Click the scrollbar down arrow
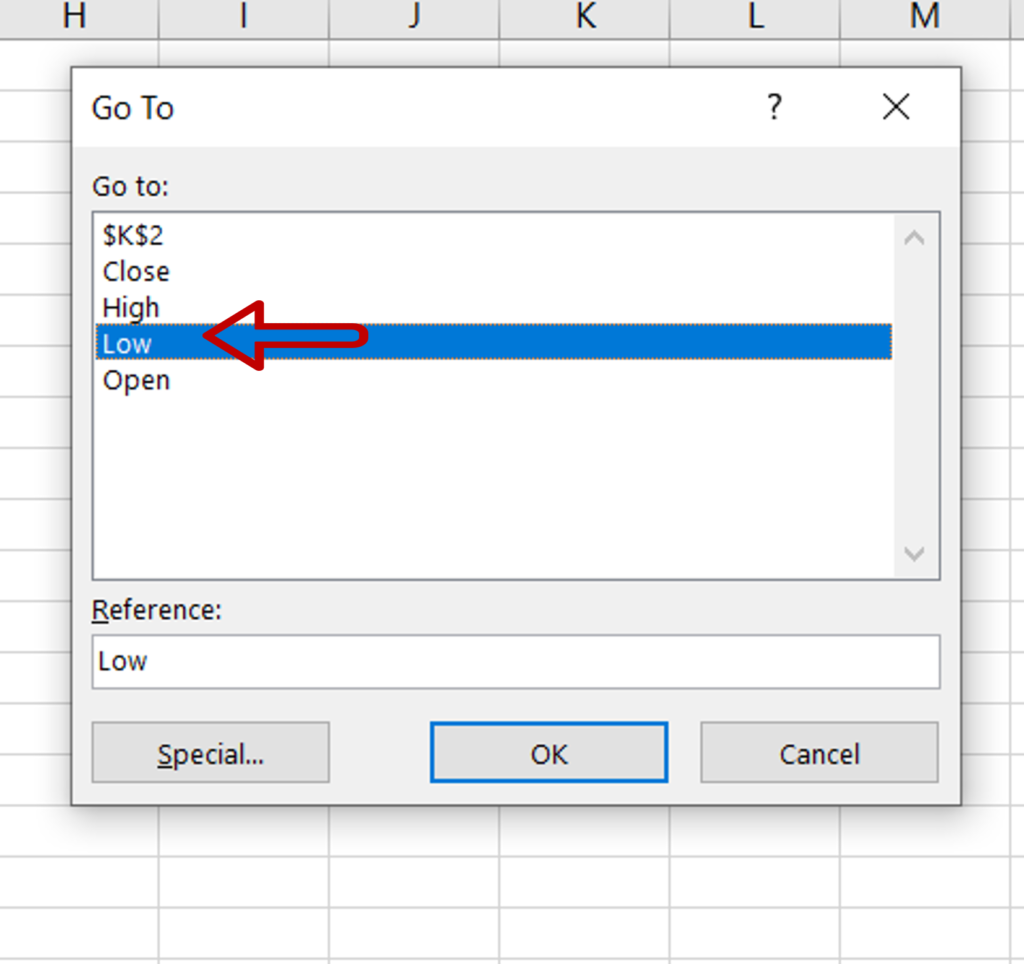 (x=913, y=554)
